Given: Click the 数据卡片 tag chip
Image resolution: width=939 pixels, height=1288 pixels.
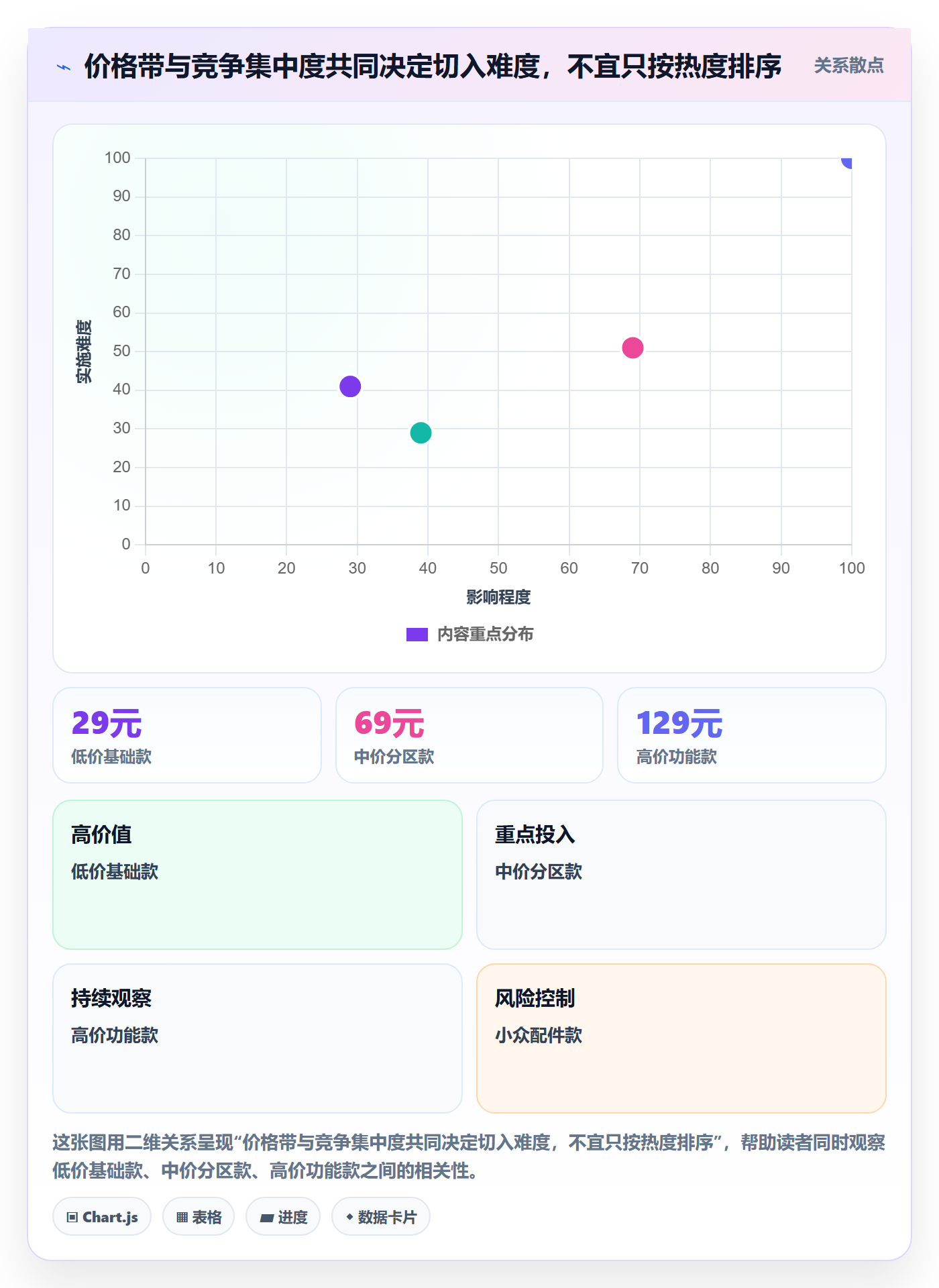Looking at the screenshot, I should point(381,1216).
